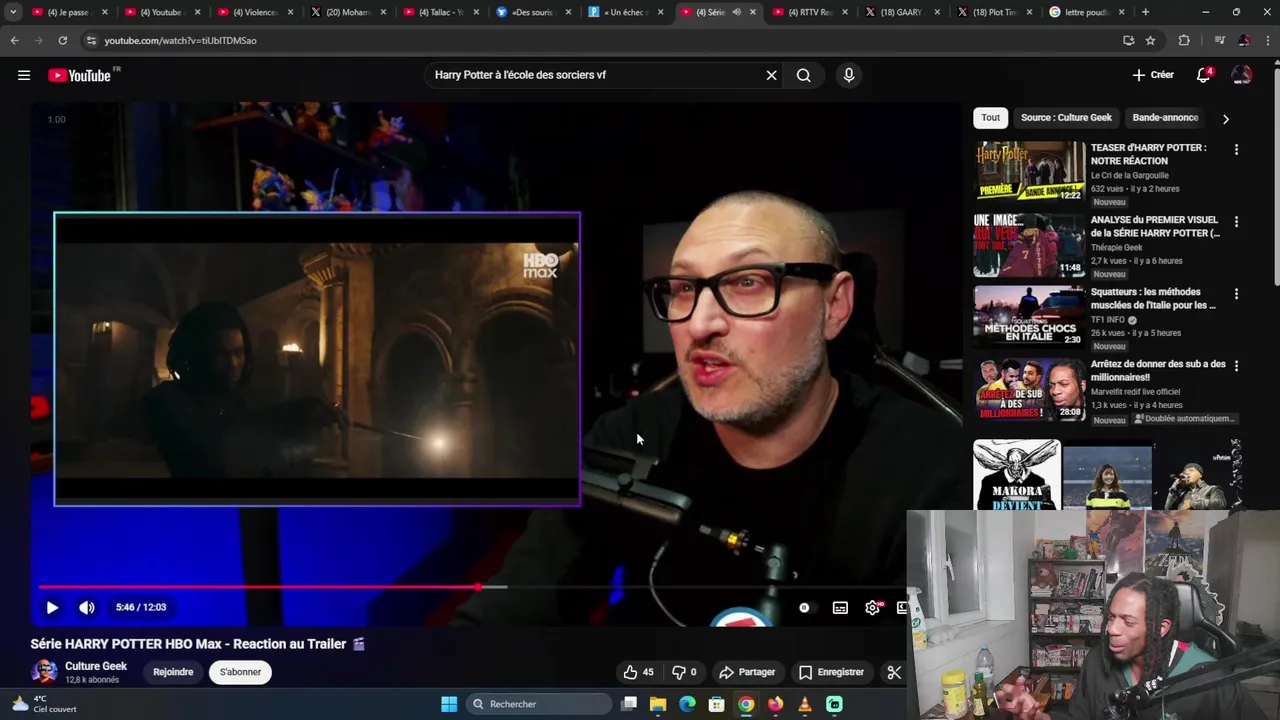Screen dimensions: 1280x720
Task: Click install app icon in address bar
Action: tap(1128, 40)
